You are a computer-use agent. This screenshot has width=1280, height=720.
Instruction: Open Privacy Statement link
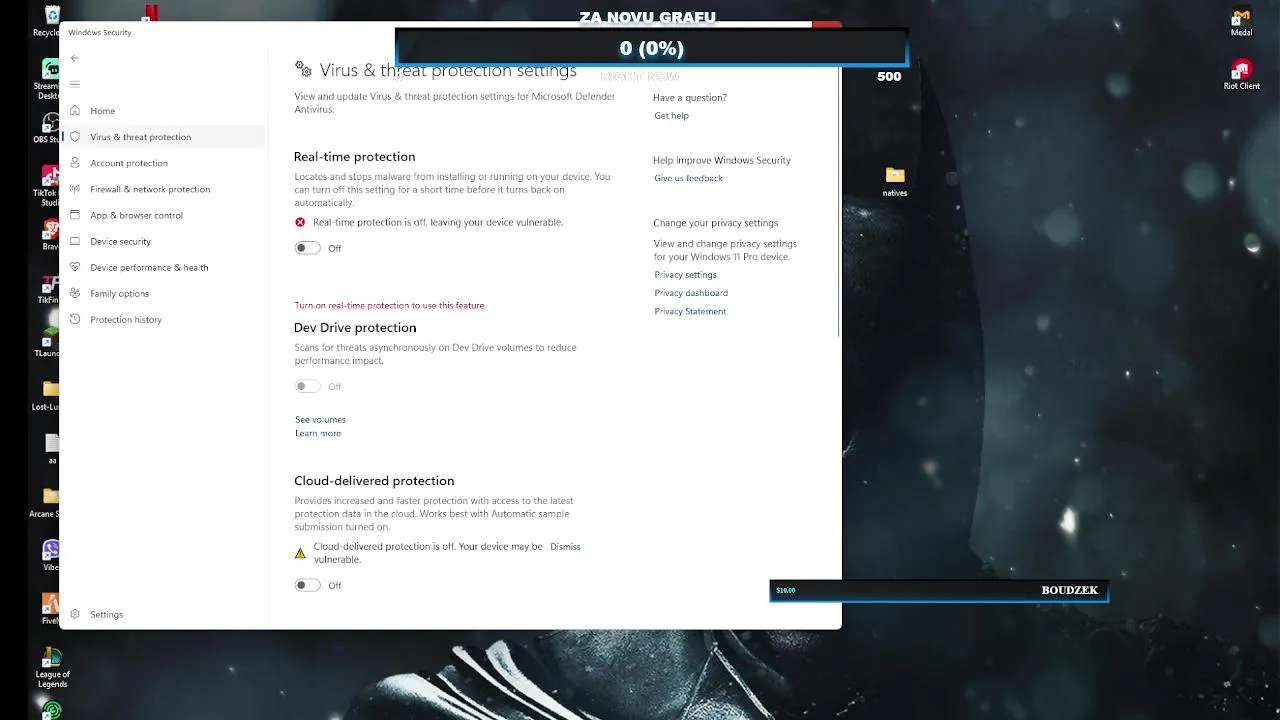[690, 311]
